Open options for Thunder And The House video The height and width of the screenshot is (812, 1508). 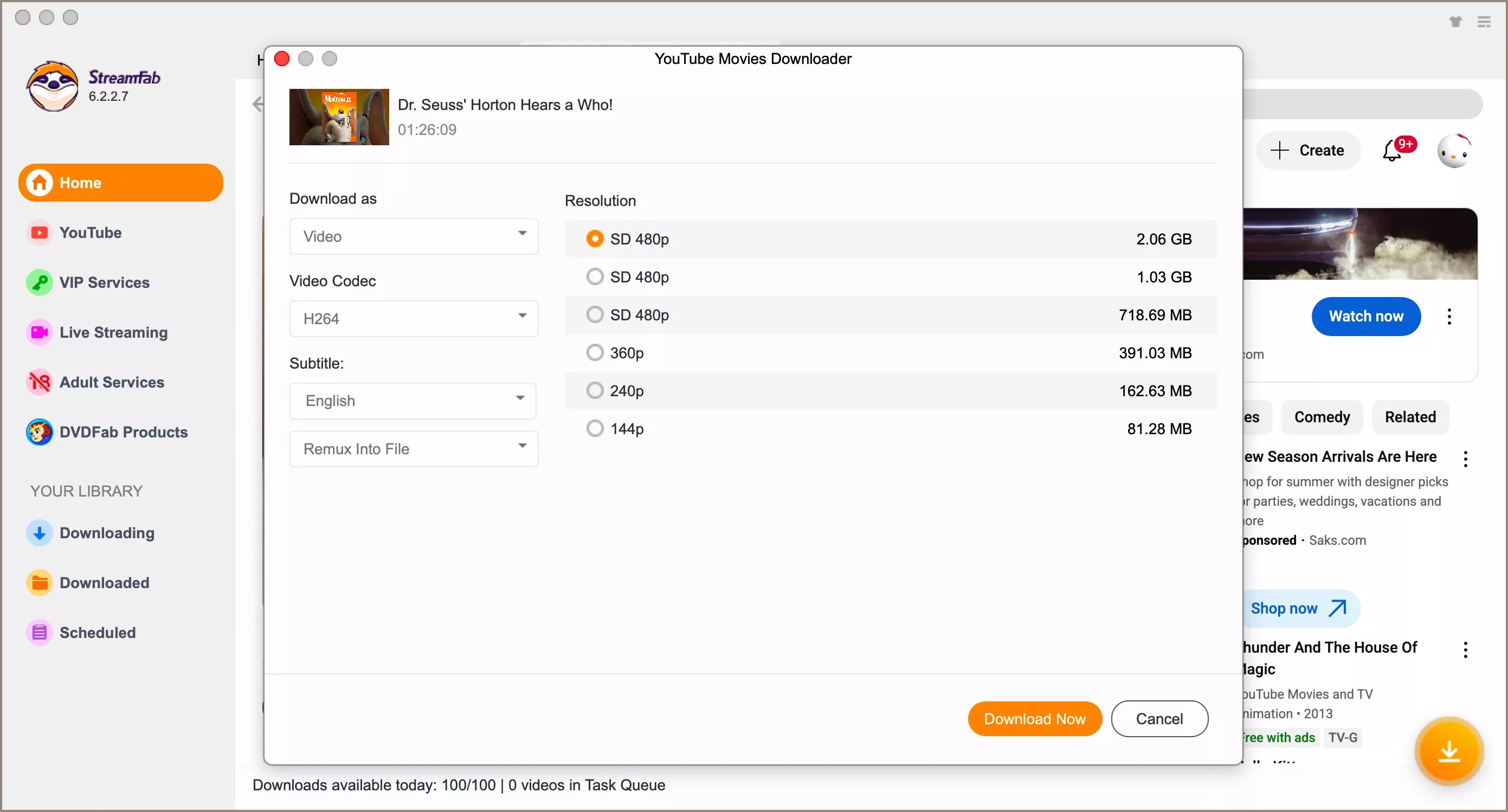click(1465, 649)
